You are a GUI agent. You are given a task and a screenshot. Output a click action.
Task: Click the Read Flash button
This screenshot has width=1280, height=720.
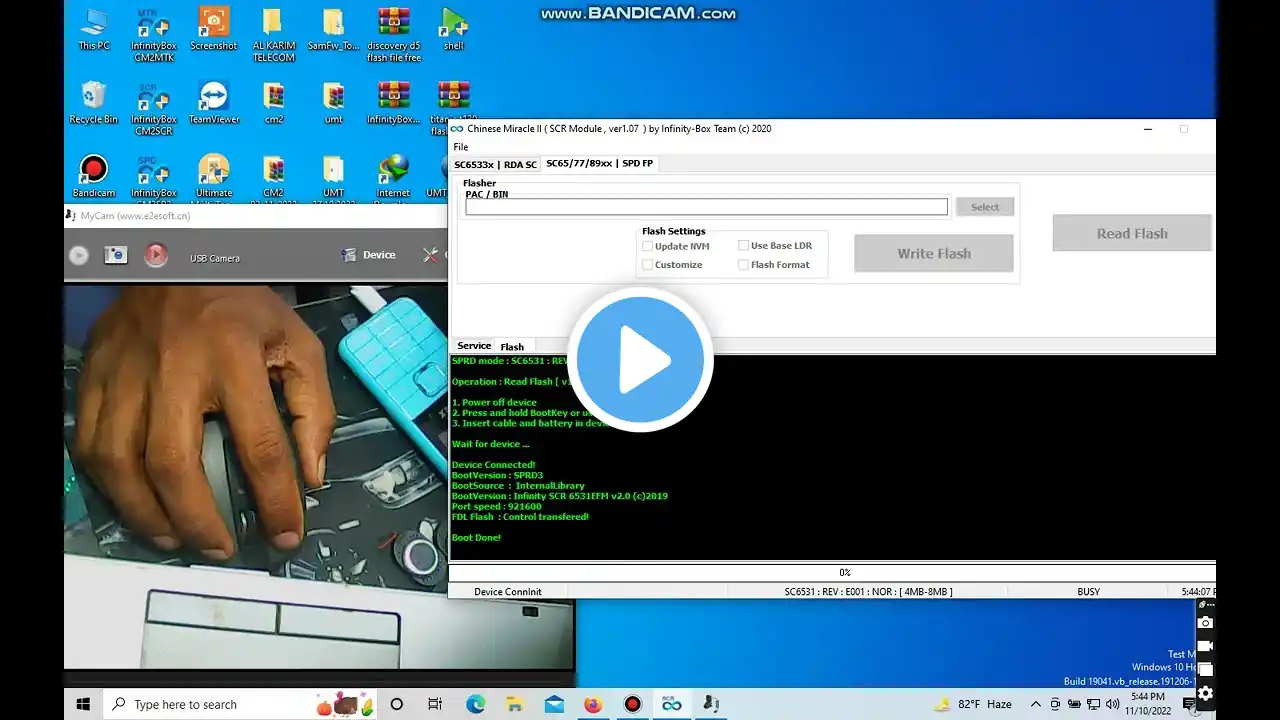(x=1132, y=233)
